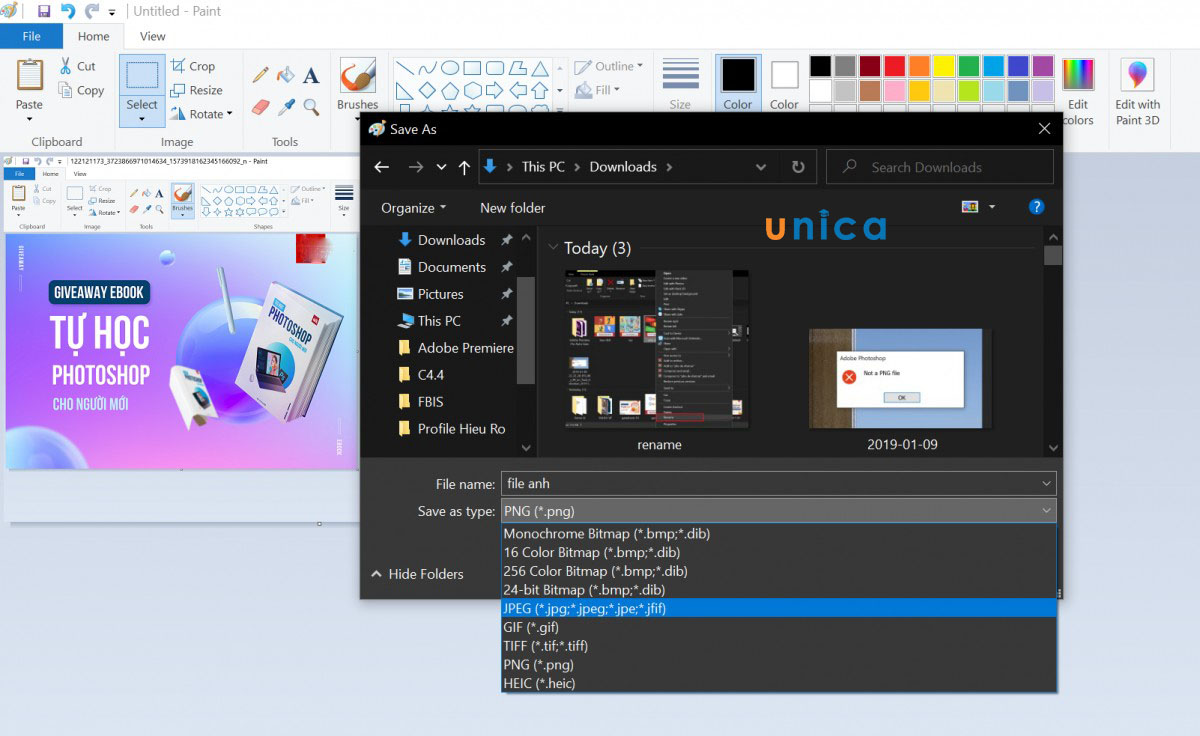Switch to the View ribbon tab
The height and width of the screenshot is (736, 1200).
click(152, 36)
